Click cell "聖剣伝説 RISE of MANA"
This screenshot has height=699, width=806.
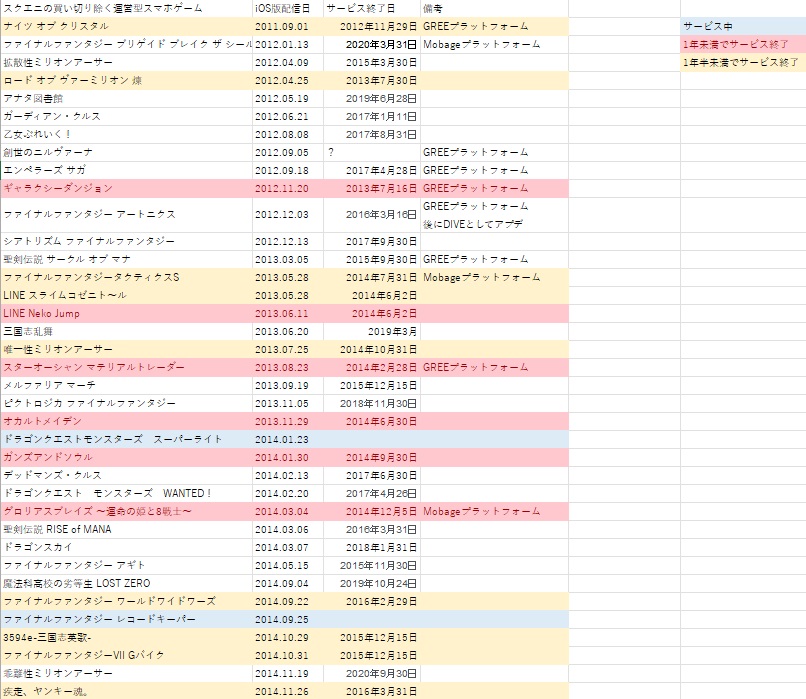(126, 529)
